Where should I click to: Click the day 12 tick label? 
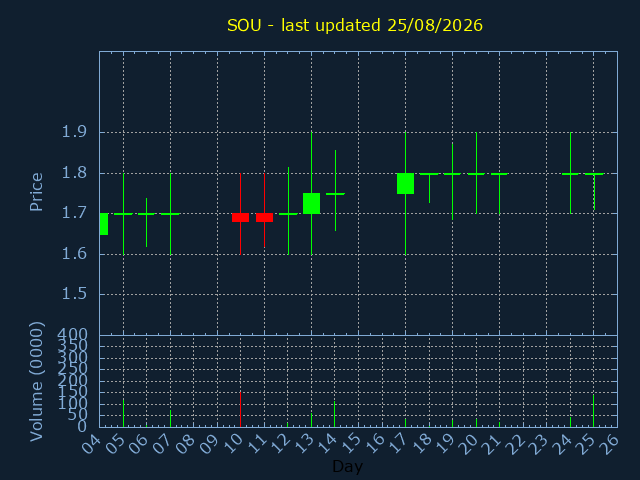(x=280, y=444)
